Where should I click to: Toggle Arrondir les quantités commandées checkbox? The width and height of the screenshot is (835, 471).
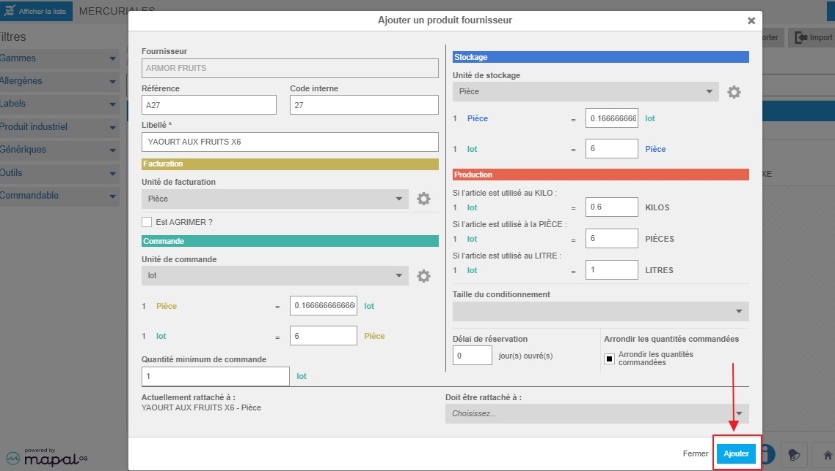pos(610,359)
